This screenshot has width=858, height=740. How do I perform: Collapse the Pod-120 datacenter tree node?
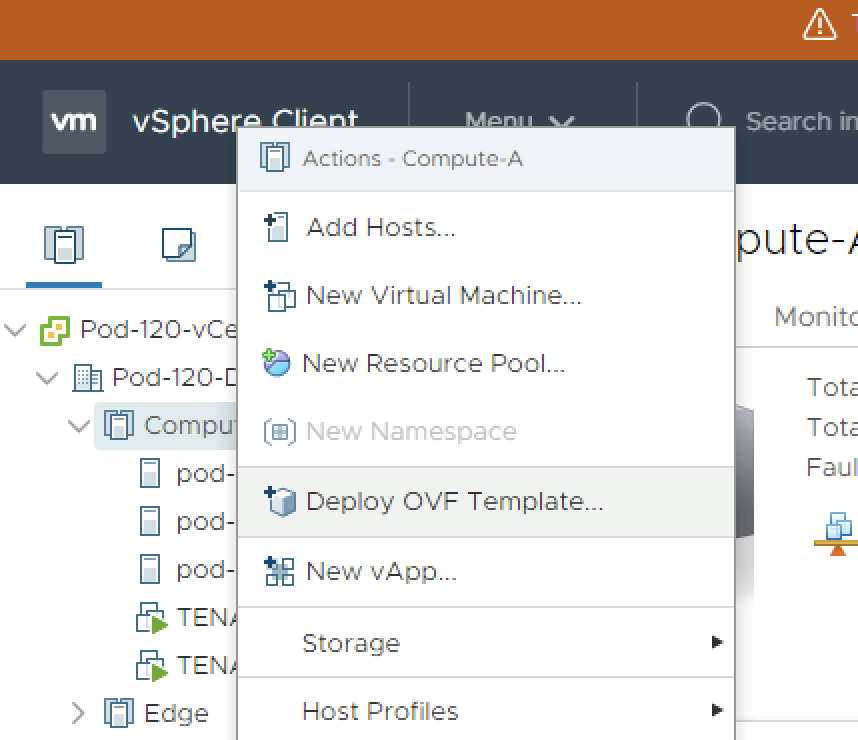[47, 378]
